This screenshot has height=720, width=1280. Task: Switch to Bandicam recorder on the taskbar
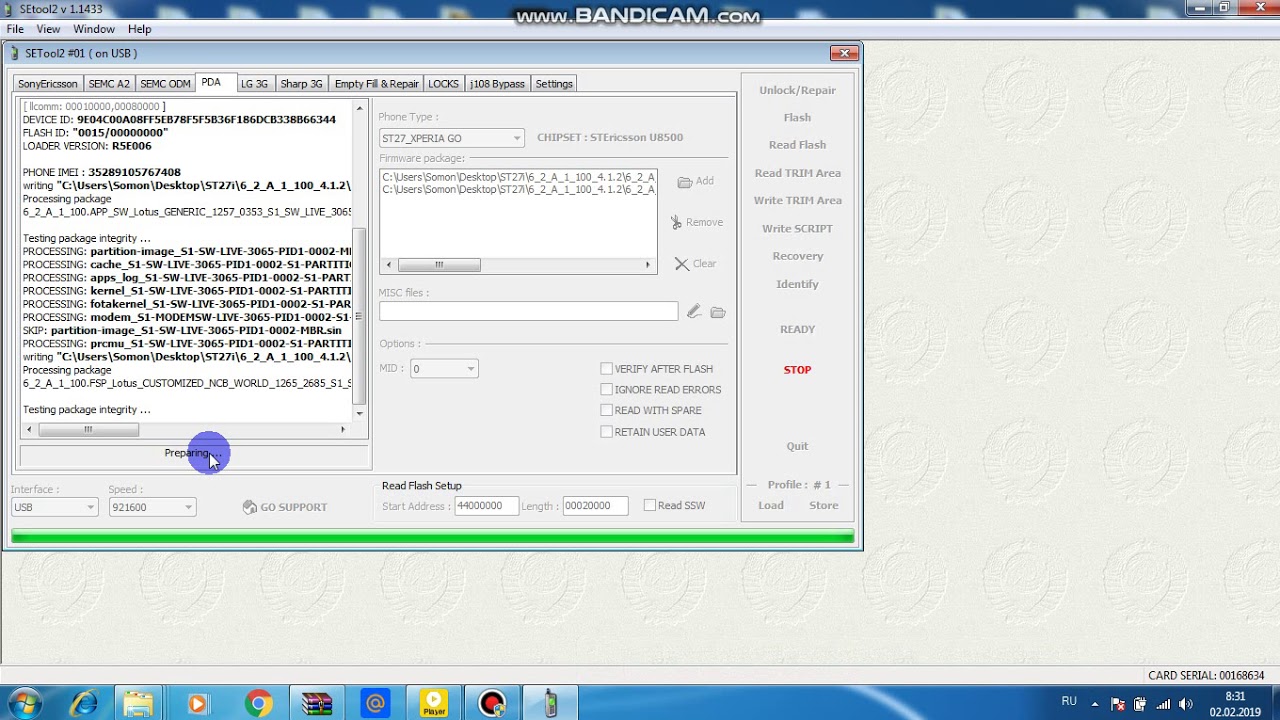(492, 704)
